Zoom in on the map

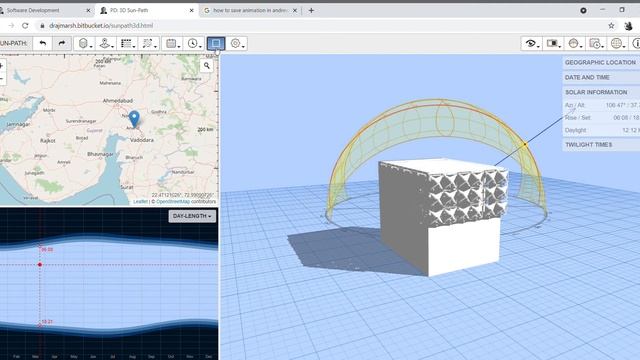(2, 66)
